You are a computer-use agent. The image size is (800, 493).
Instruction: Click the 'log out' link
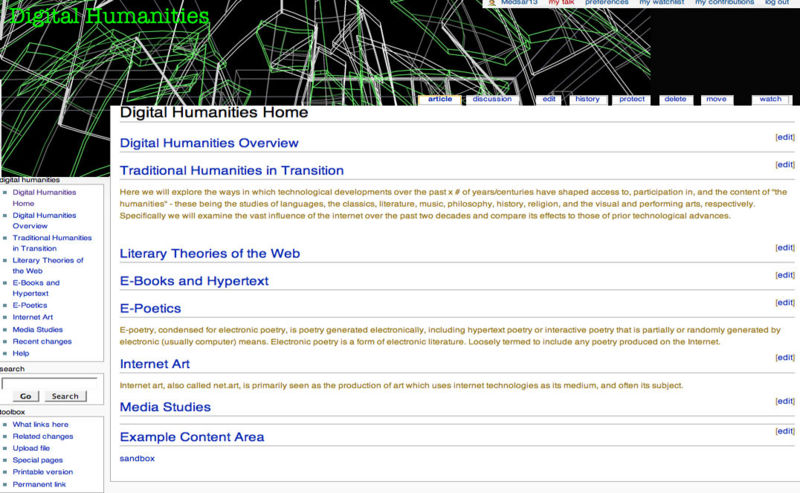click(x=777, y=3)
